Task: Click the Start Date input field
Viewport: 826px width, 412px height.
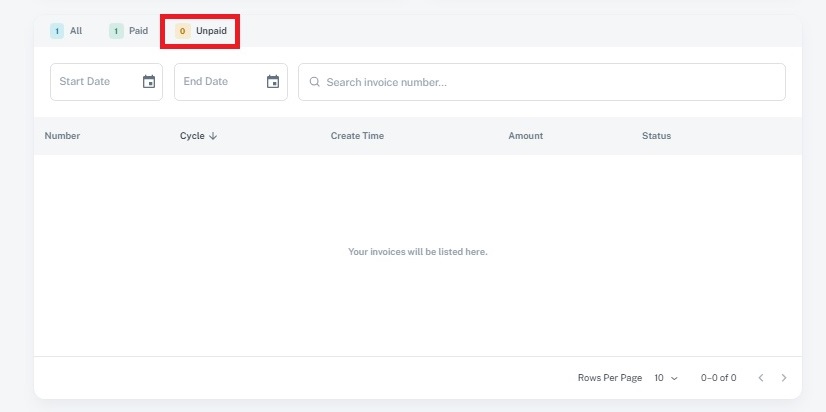Action: (x=93, y=82)
